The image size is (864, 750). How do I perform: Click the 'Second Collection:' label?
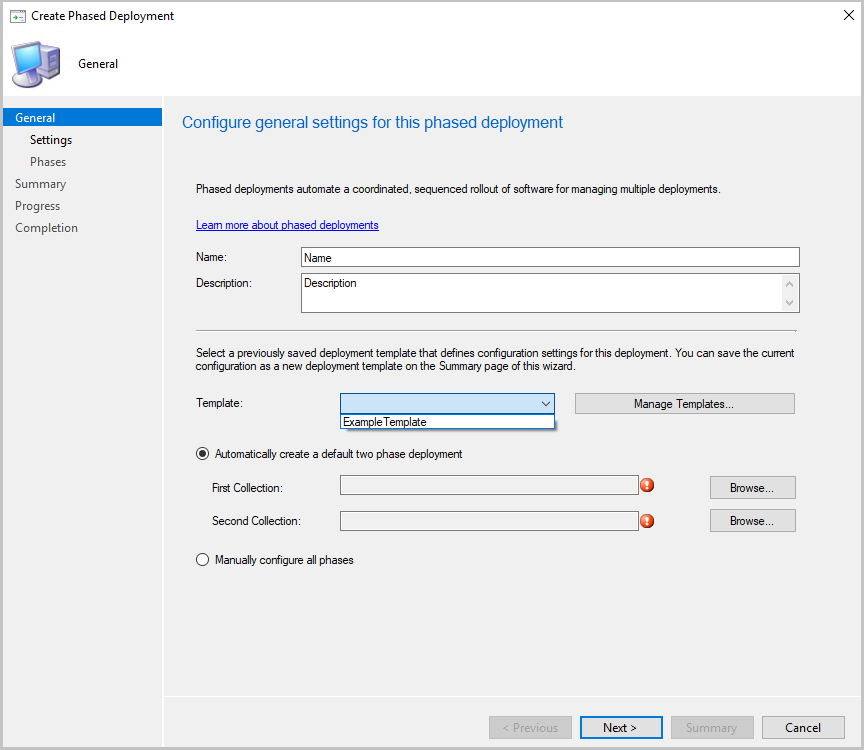coord(256,521)
